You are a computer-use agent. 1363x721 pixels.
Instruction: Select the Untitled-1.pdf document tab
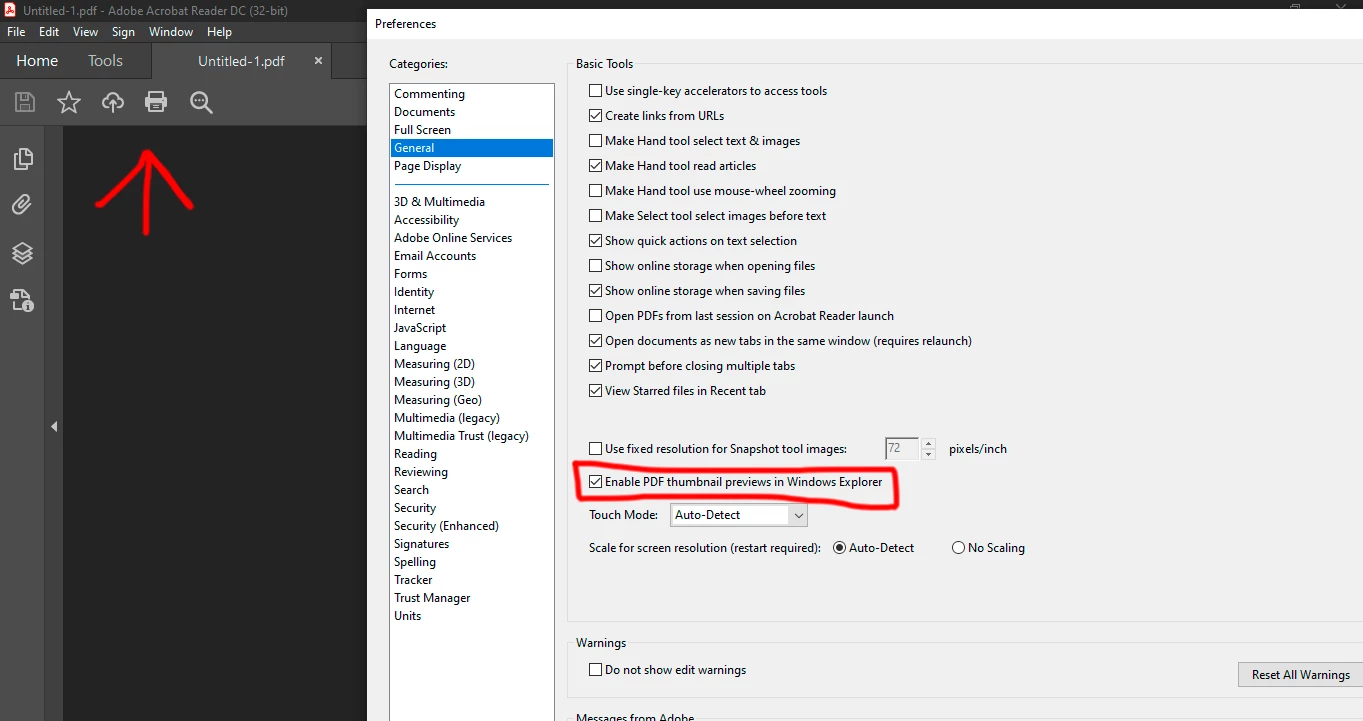click(241, 61)
